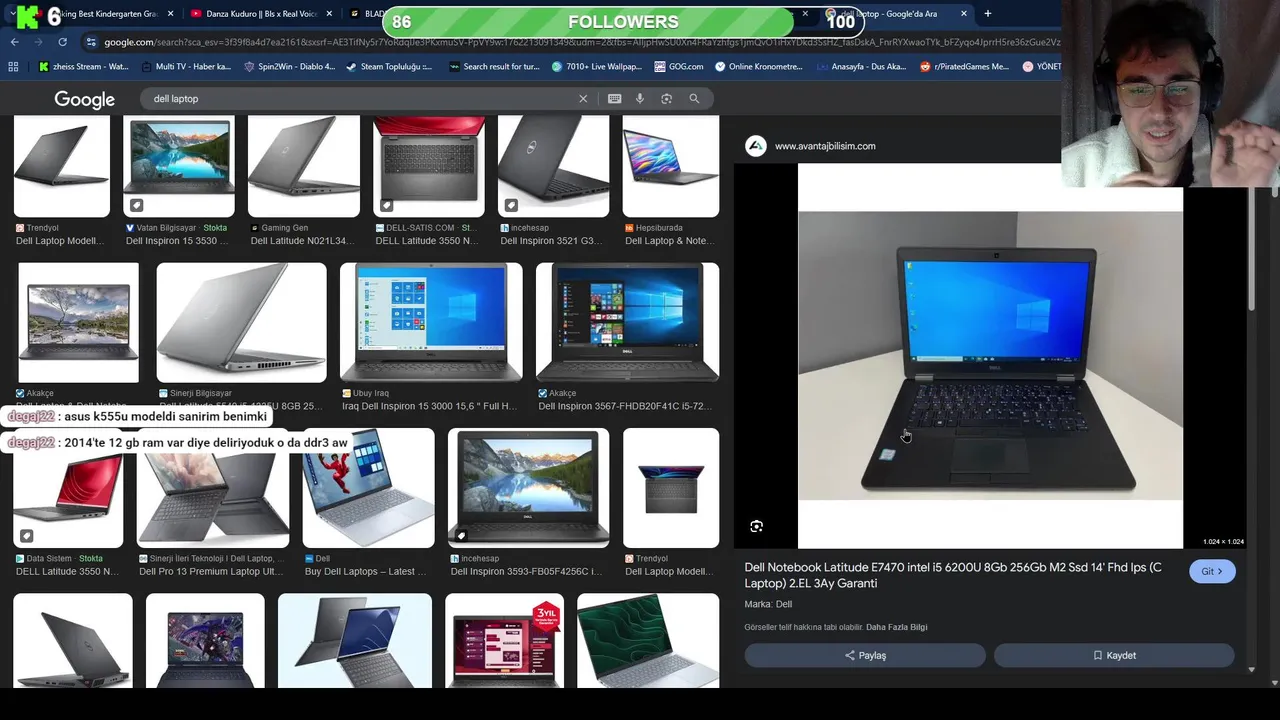Open Sinerji Bilgisayar silver laptop thumbnail
1280x720 pixels.
(x=241, y=322)
